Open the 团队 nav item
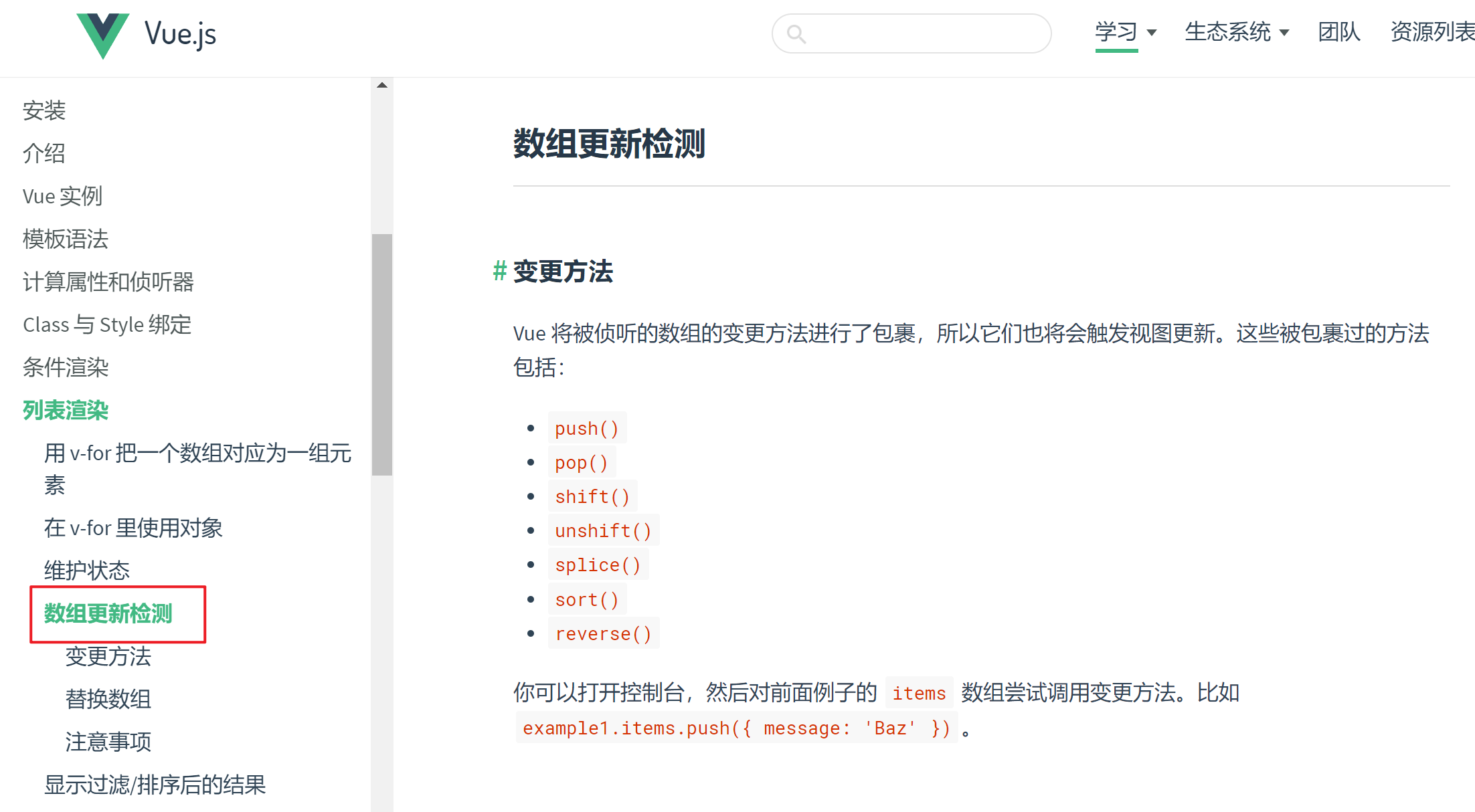The height and width of the screenshot is (812, 1475). tap(1338, 32)
